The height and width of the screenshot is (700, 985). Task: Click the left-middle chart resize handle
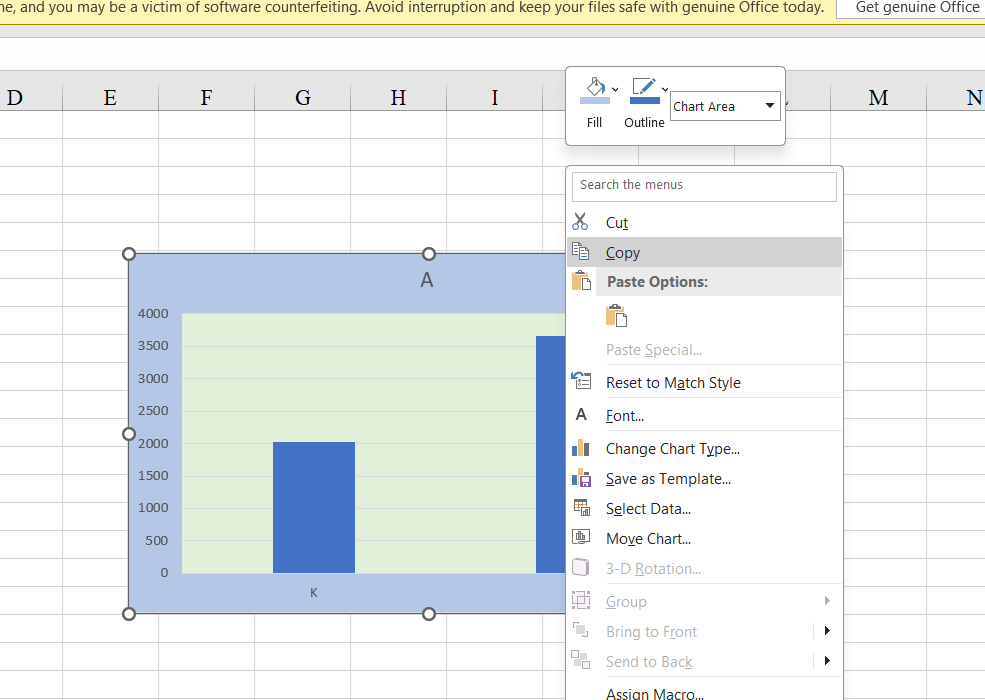pos(129,434)
